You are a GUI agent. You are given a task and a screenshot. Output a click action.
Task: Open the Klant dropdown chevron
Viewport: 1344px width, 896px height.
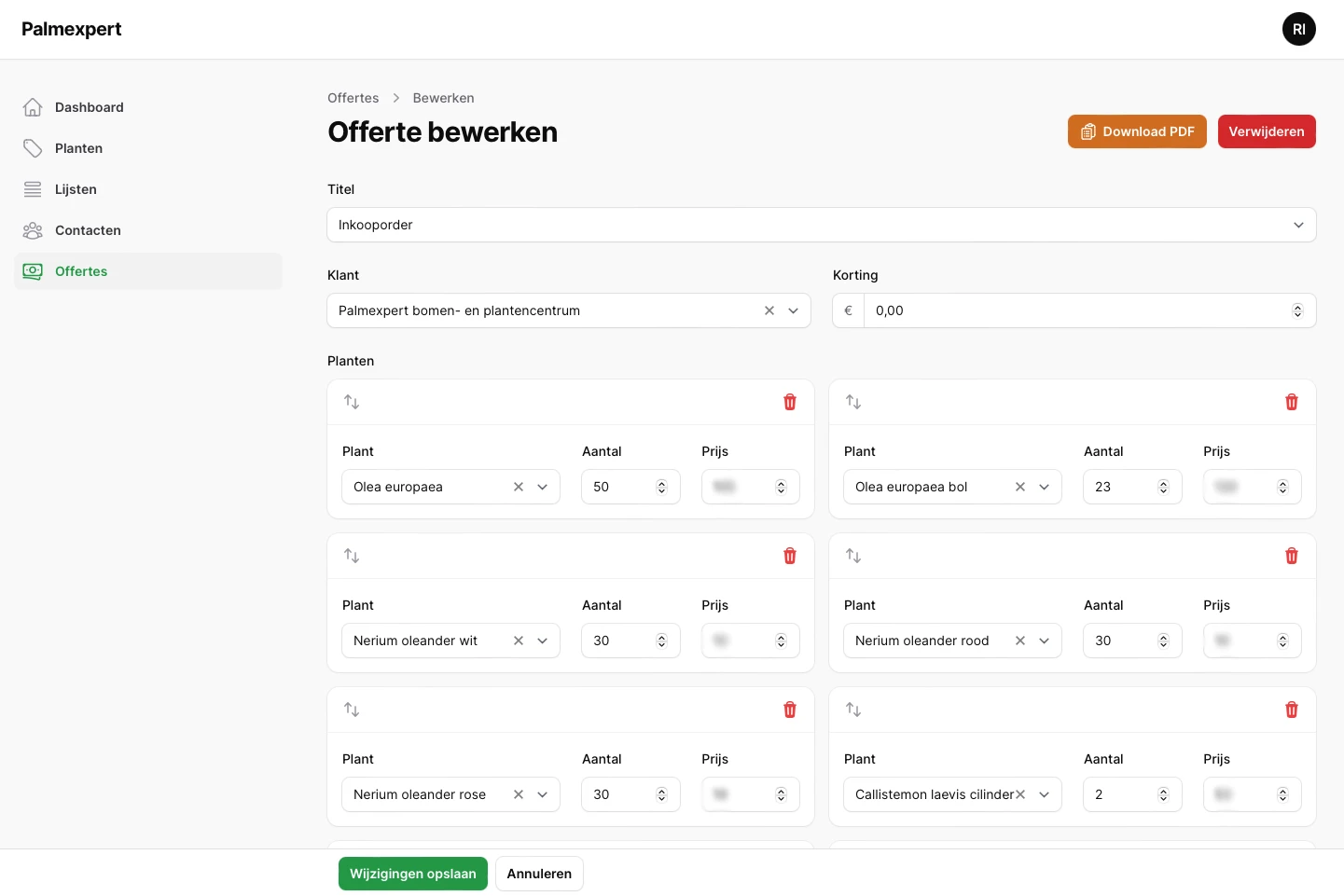coord(794,310)
